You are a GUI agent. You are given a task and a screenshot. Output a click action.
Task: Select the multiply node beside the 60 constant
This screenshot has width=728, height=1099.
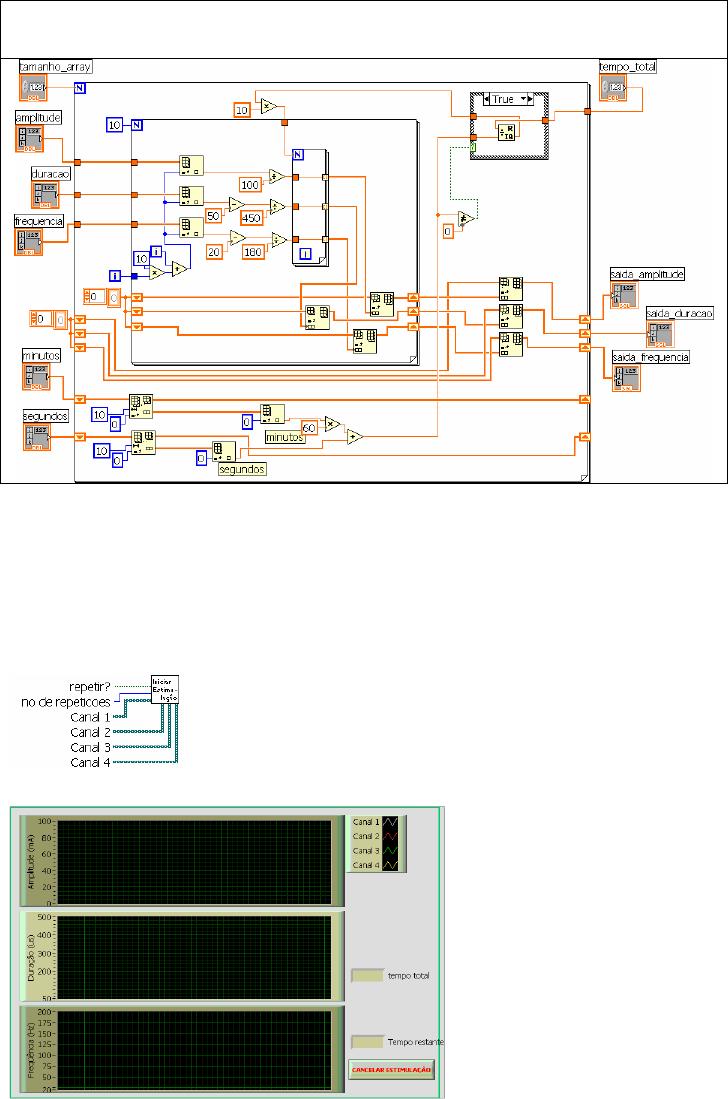pyautogui.click(x=332, y=425)
